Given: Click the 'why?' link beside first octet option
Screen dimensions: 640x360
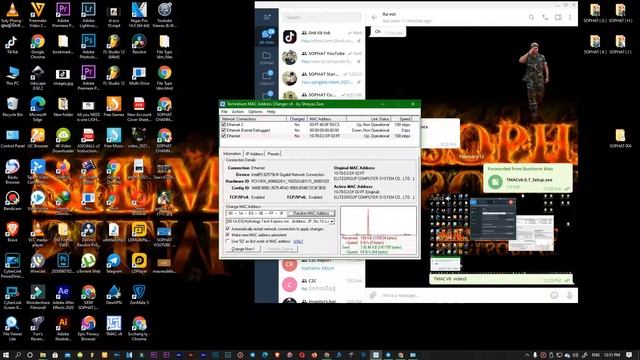Looking at the screenshot, I should [x=298, y=241].
